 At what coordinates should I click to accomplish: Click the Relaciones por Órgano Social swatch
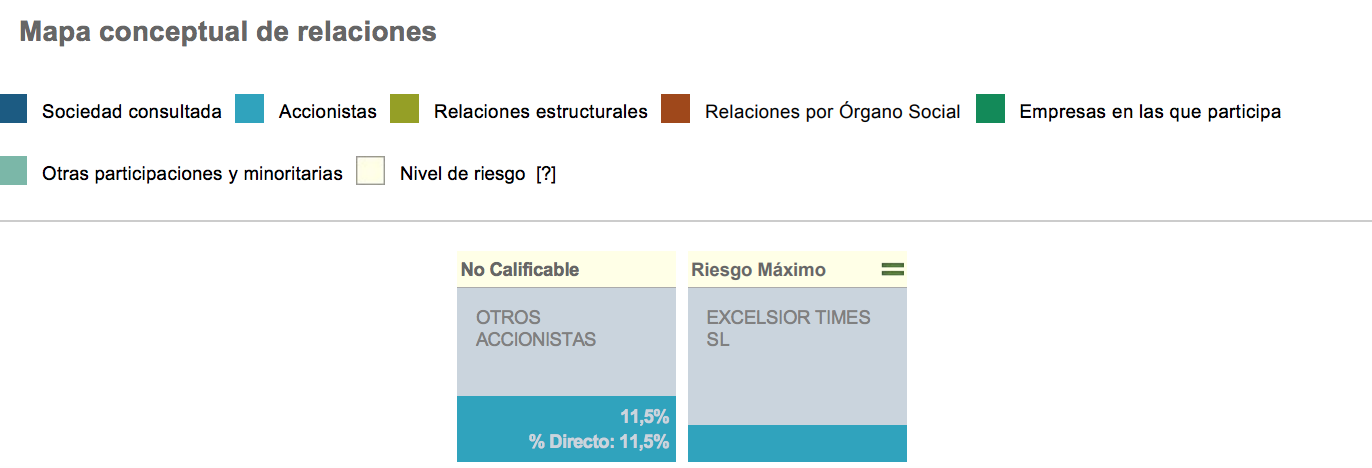tap(675, 110)
